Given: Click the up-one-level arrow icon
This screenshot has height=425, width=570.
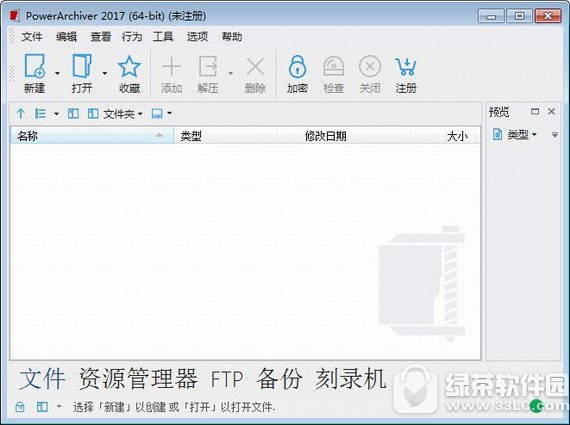Looking at the screenshot, I should pos(21,114).
